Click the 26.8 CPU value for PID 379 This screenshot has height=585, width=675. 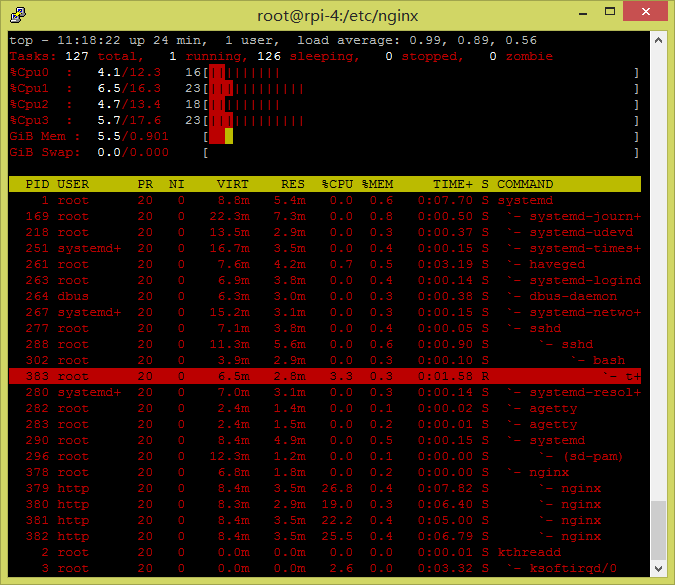pyautogui.click(x=338, y=488)
